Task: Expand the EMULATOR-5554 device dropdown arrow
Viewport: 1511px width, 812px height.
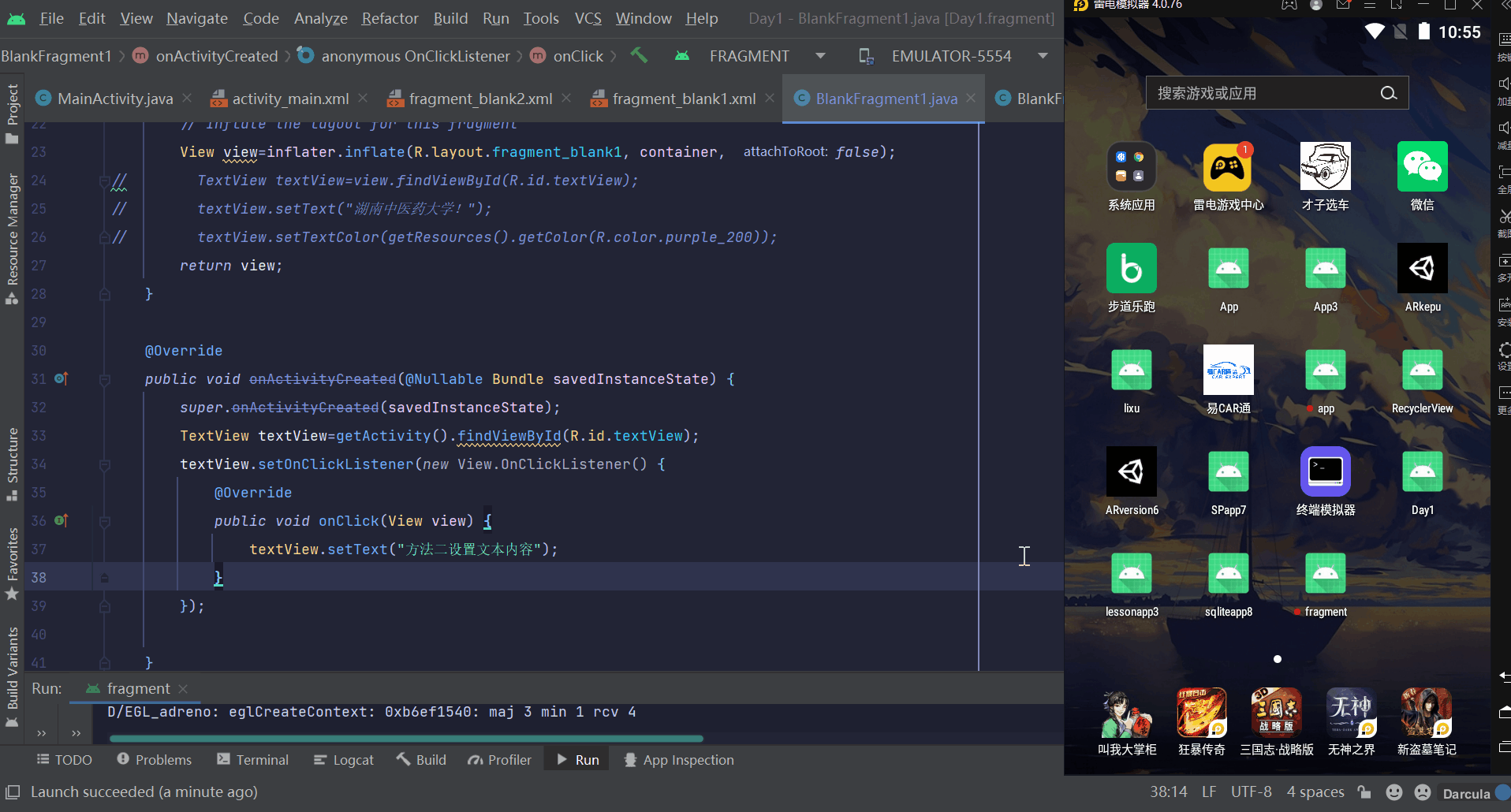Action: click(x=1043, y=56)
